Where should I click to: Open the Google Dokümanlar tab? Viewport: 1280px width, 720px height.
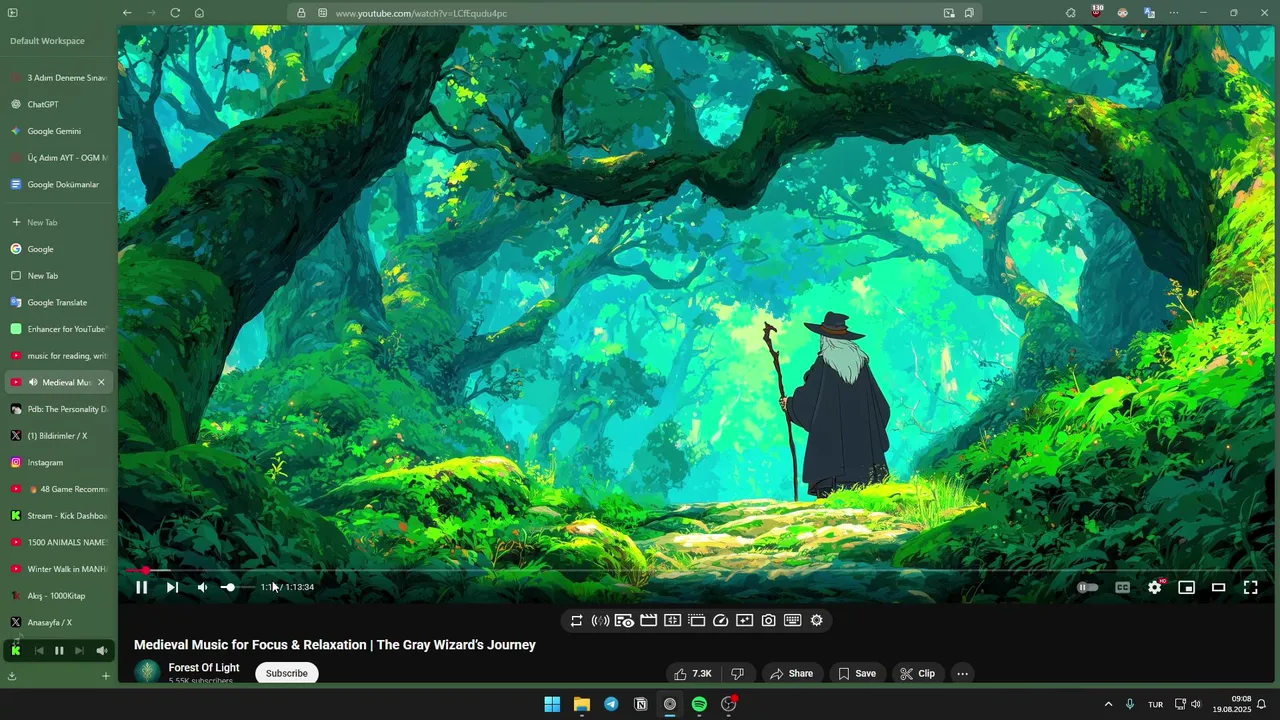click(x=58, y=184)
